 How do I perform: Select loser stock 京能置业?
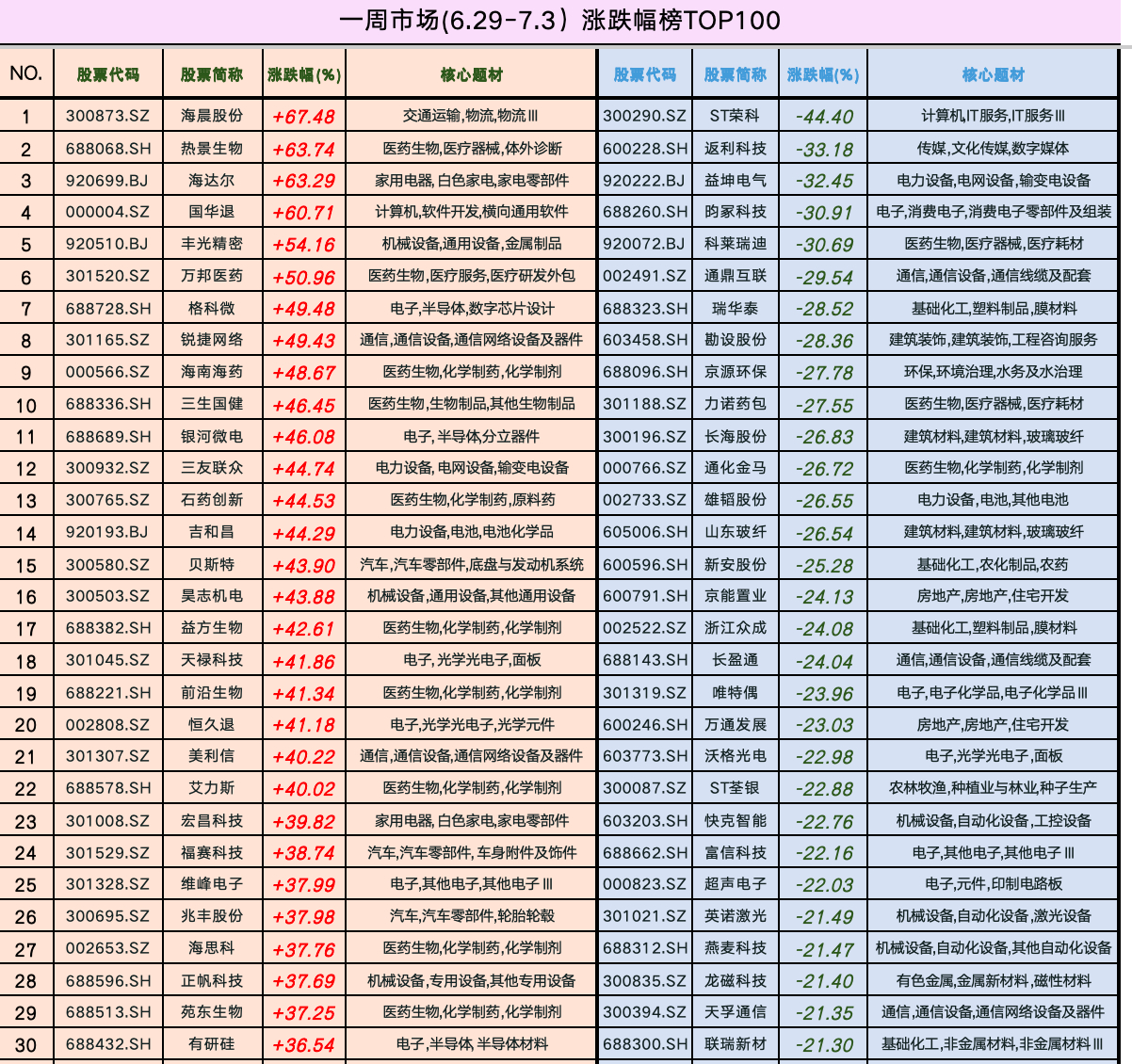tap(736, 595)
